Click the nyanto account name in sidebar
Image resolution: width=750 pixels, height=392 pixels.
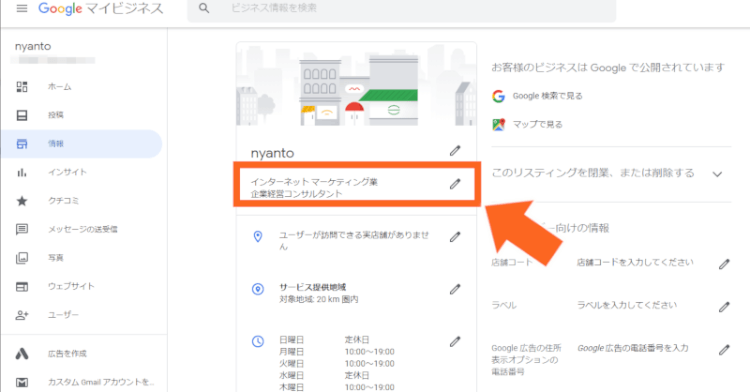[33, 46]
